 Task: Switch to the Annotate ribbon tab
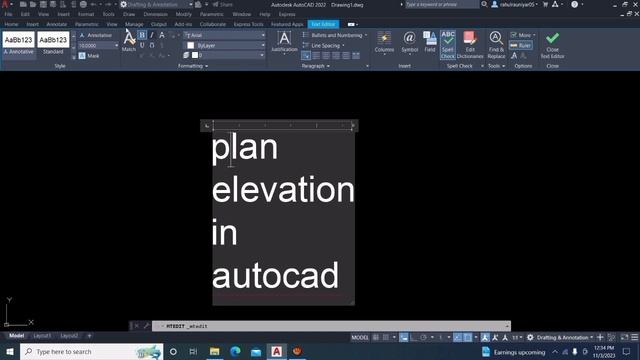tap(57, 24)
